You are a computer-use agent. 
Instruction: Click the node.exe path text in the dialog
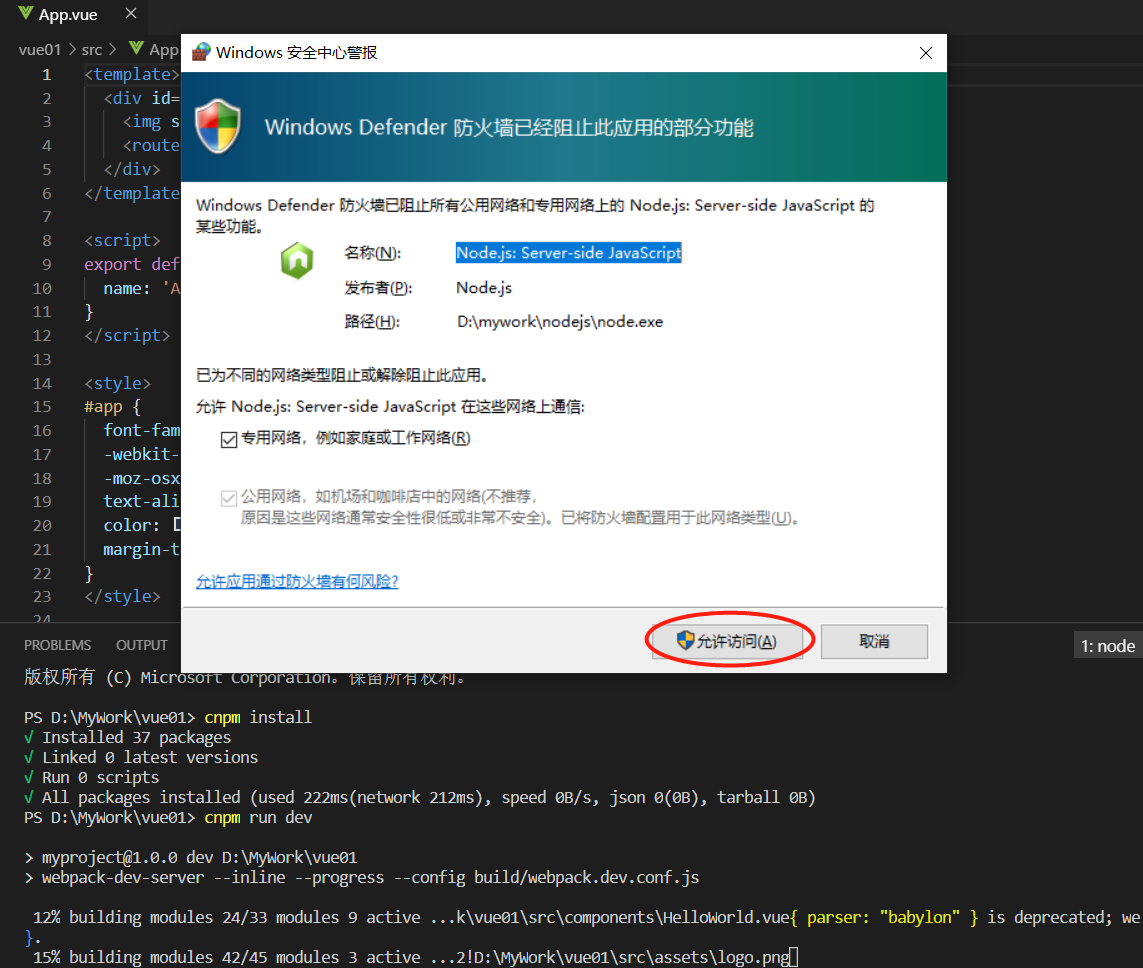pos(559,321)
